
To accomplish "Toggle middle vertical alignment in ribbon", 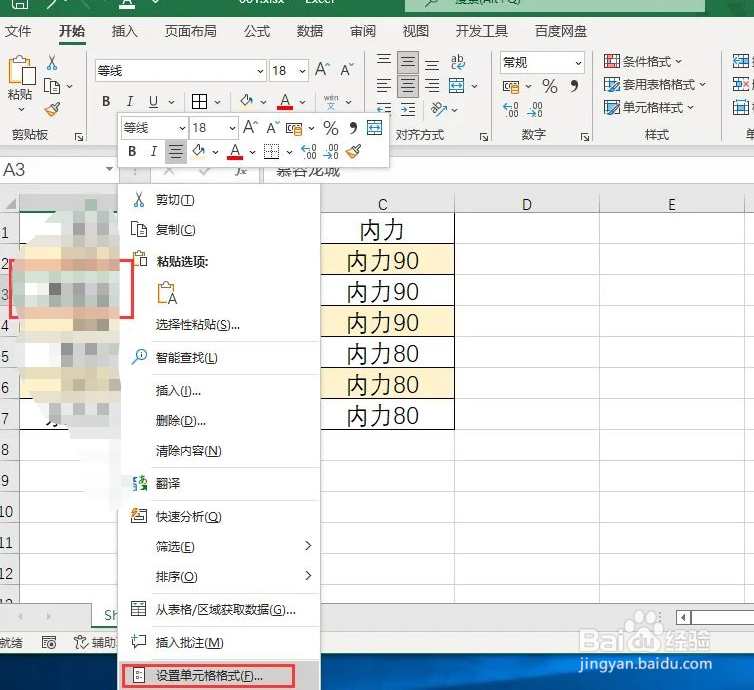I will tap(408, 62).
